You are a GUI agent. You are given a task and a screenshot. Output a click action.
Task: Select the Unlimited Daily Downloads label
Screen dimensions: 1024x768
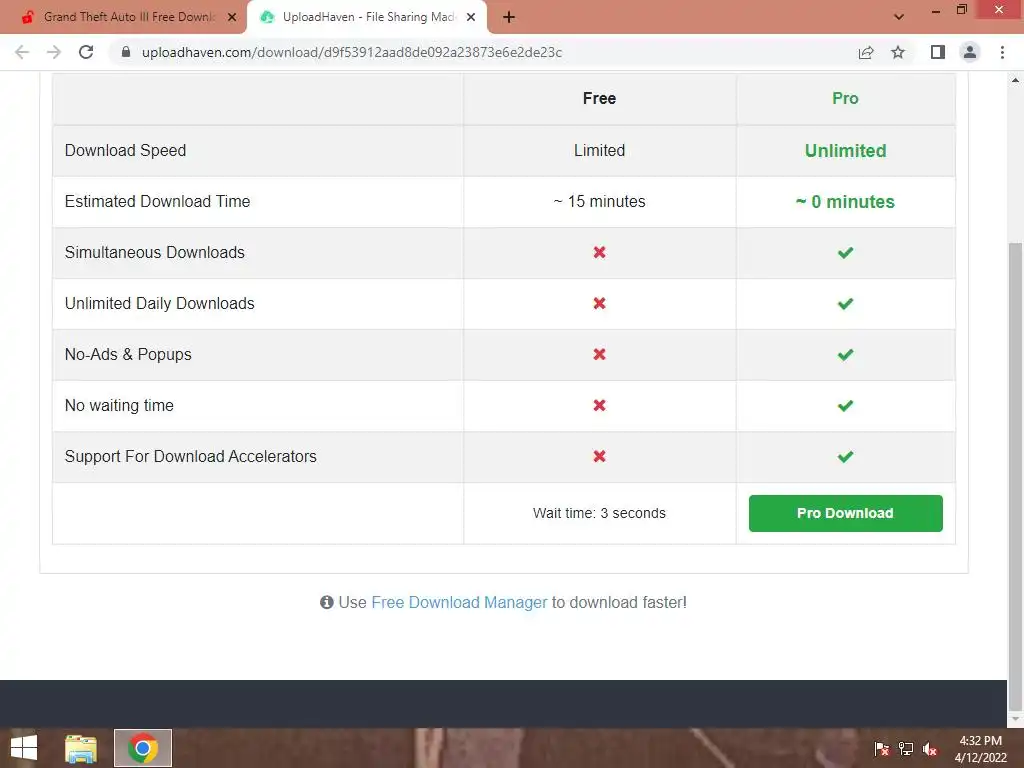(159, 303)
